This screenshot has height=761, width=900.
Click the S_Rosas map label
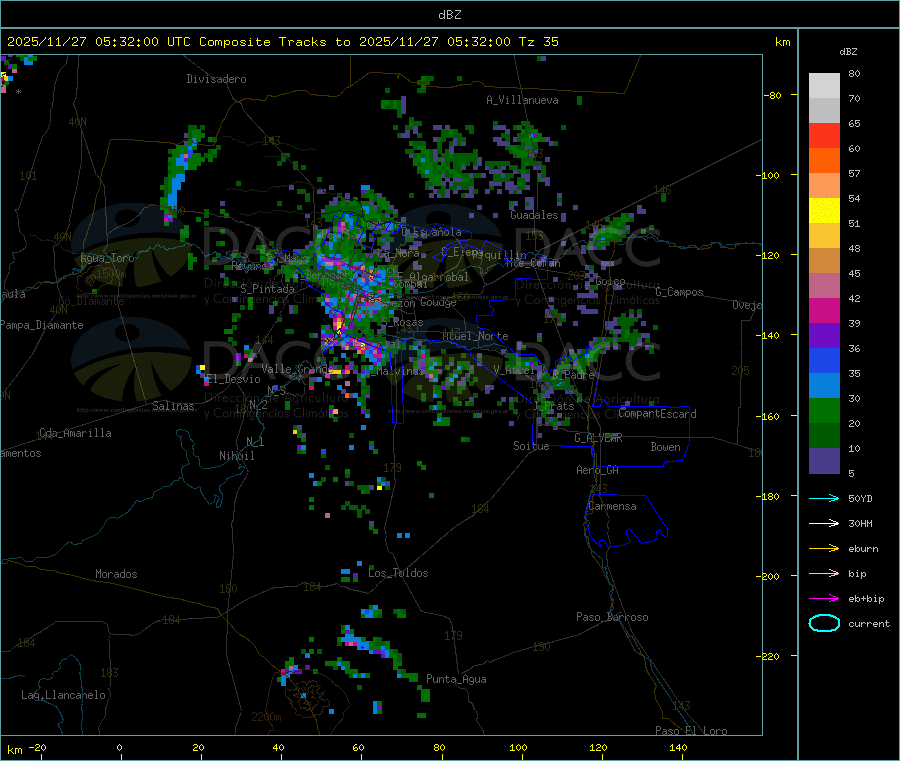(403, 323)
